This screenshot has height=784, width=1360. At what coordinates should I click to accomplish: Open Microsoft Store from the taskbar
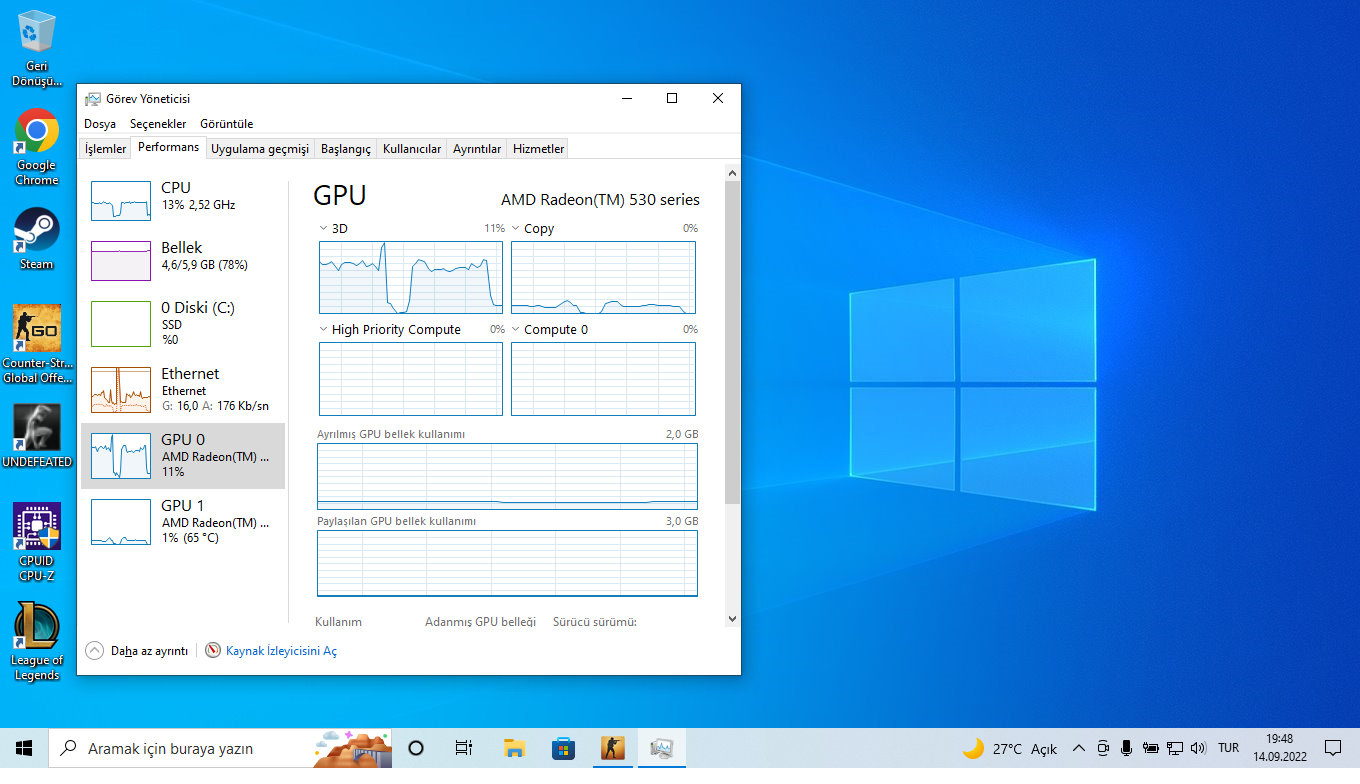(563, 748)
